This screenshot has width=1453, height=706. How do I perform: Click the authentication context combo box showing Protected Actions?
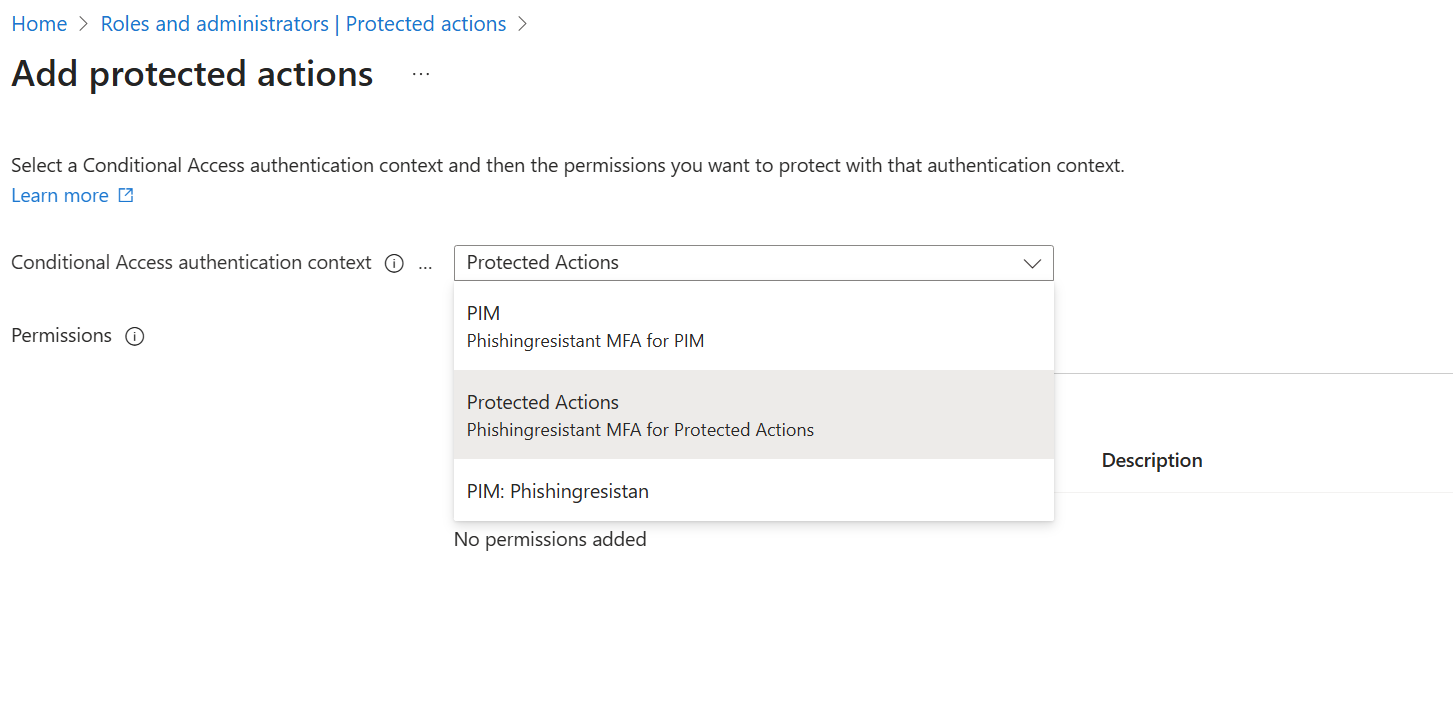pos(740,263)
